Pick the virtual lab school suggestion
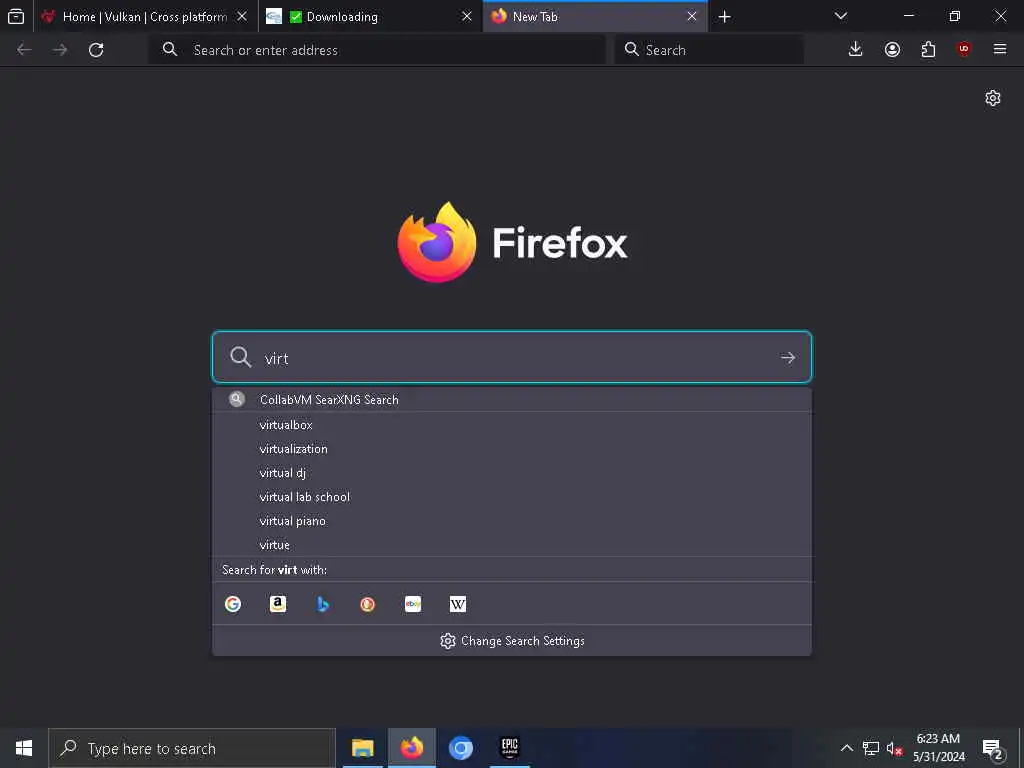The width and height of the screenshot is (1024, 768). click(x=512, y=497)
